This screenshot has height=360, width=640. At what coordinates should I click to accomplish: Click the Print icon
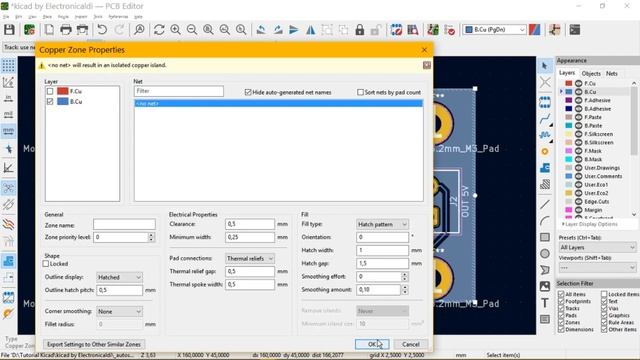coord(66,30)
